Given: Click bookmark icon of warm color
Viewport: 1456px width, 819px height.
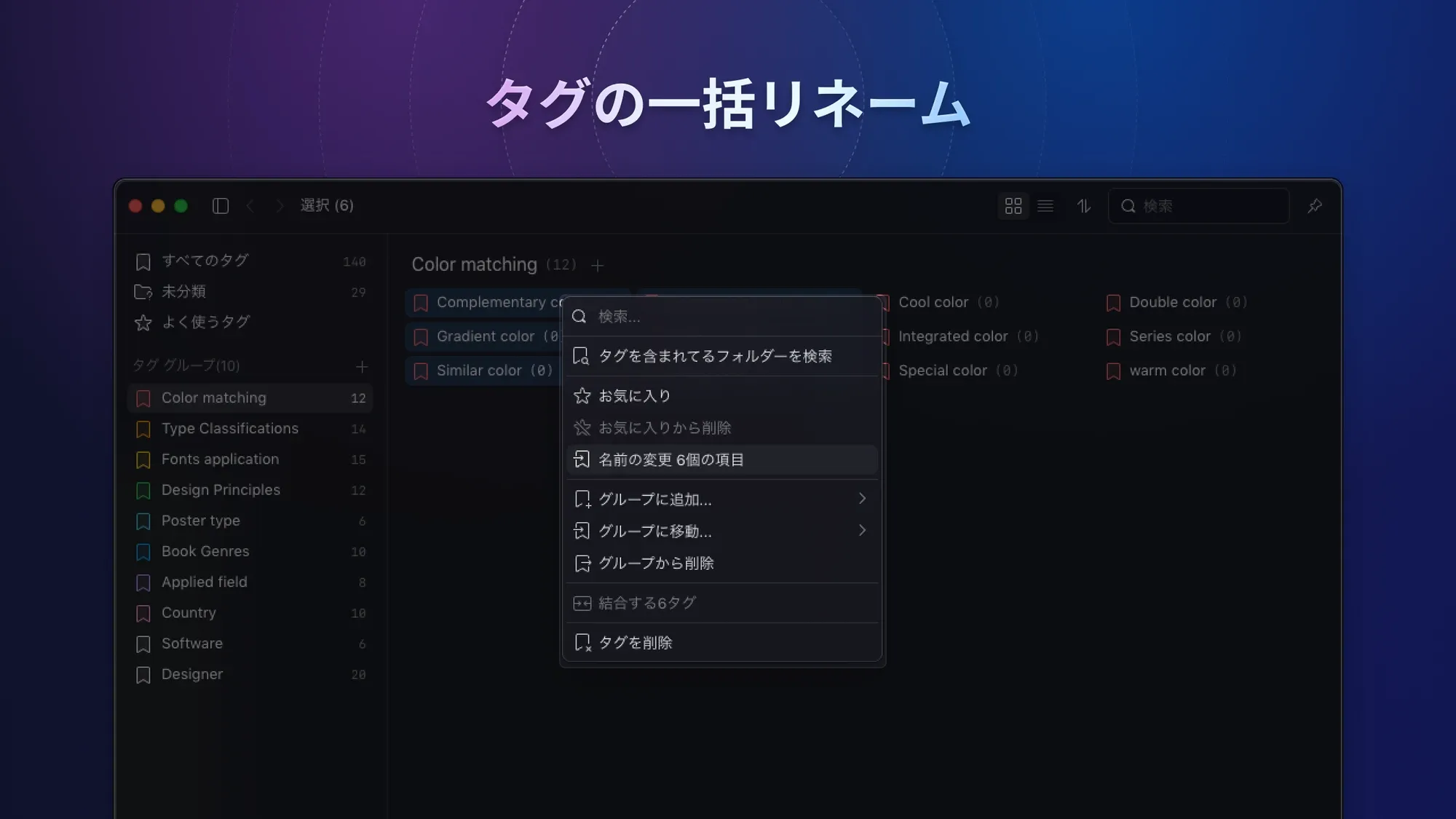Looking at the screenshot, I should (1113, 371).
